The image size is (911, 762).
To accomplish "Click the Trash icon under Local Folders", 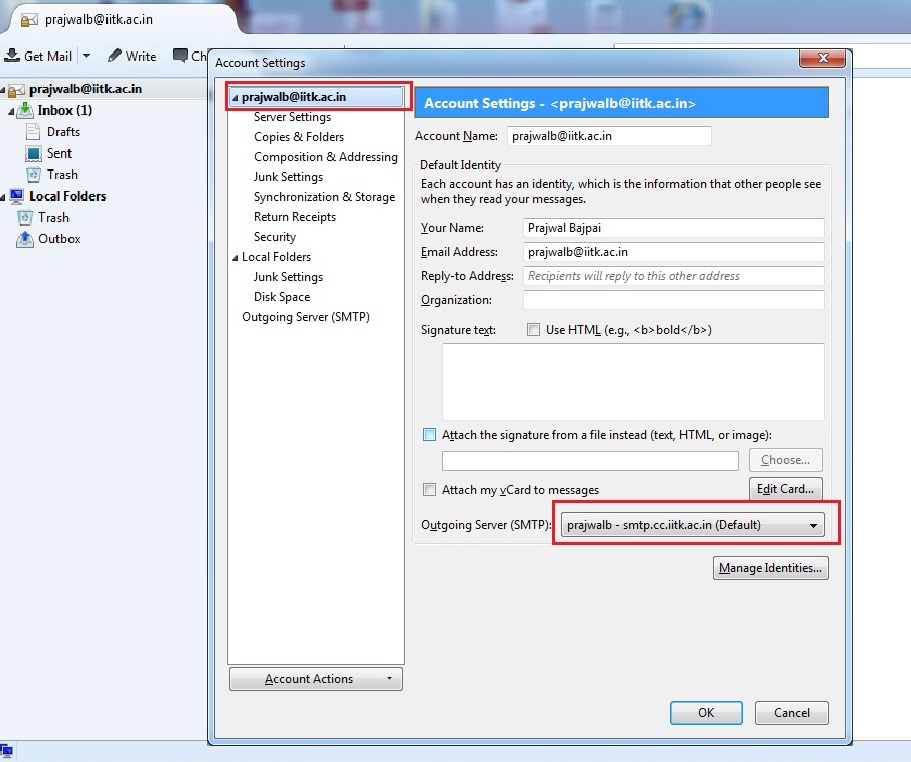I will [x=24, y=218].
